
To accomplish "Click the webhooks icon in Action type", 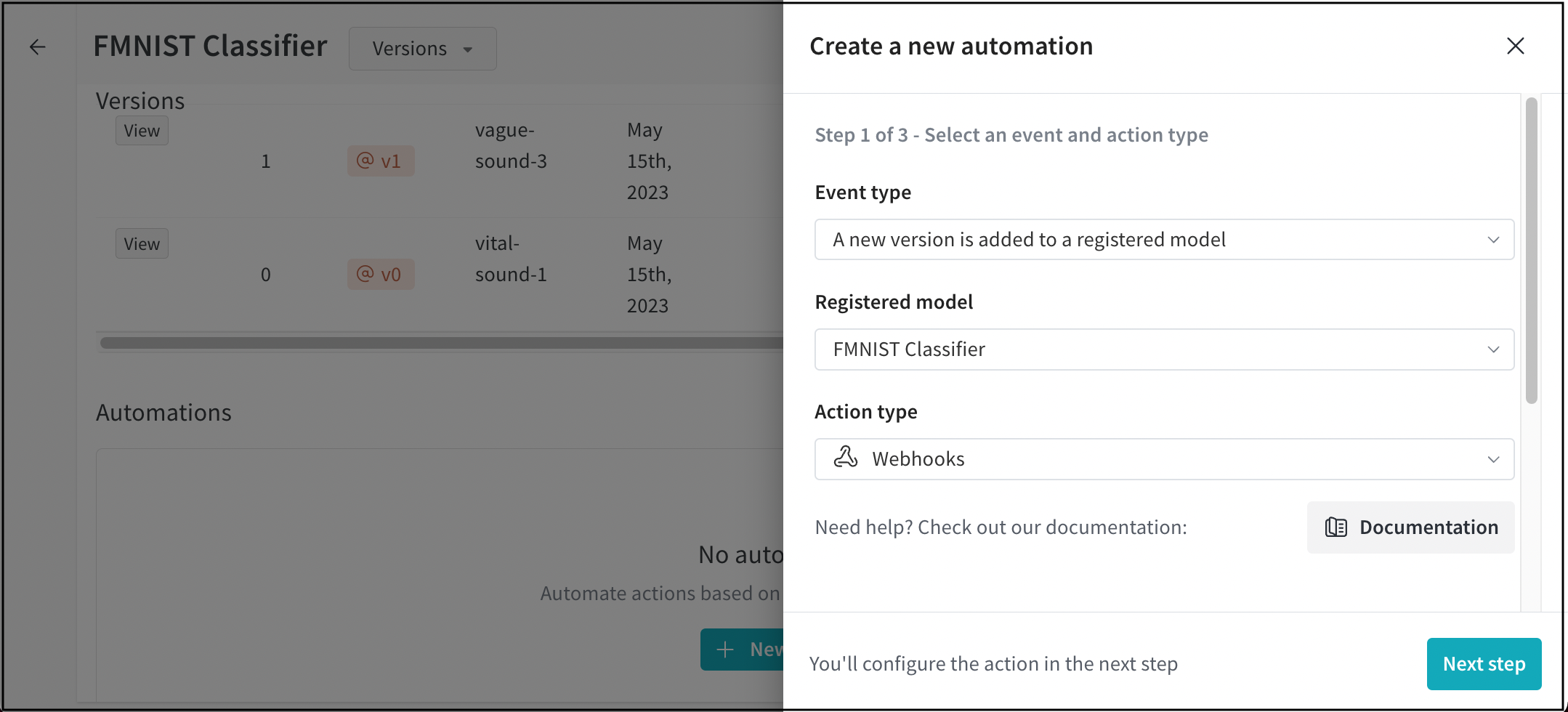I will 845,458.
